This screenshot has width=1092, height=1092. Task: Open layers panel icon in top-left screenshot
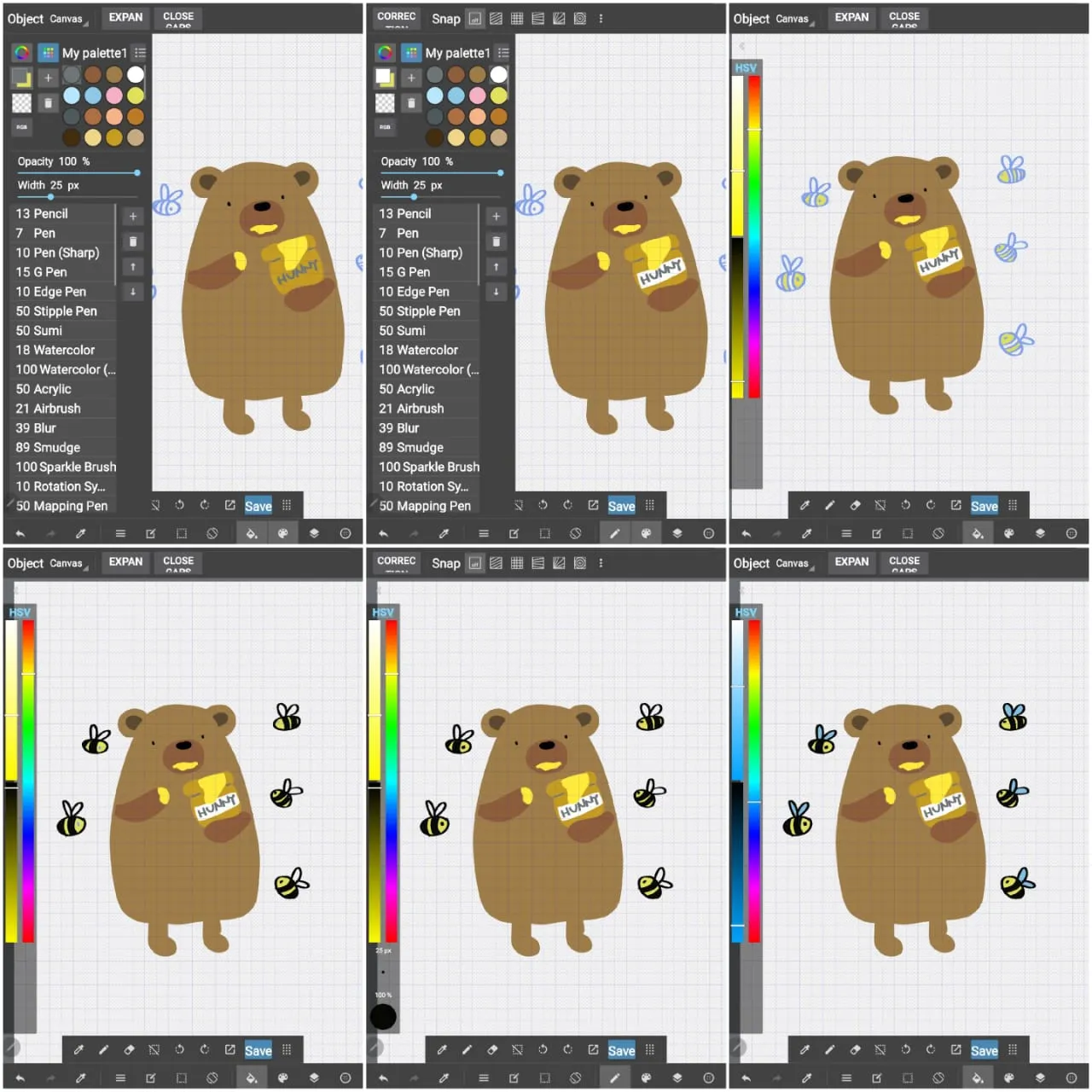point(314,533)
